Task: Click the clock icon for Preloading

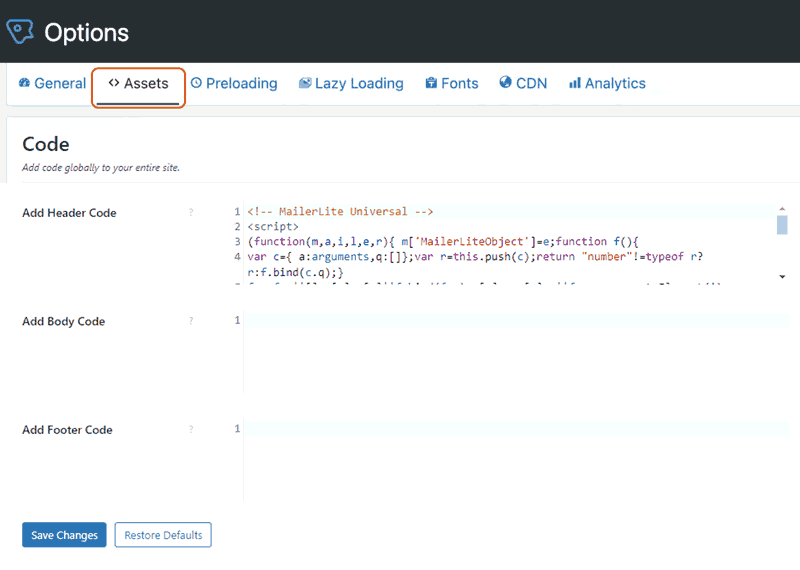Action: point(196,84)
